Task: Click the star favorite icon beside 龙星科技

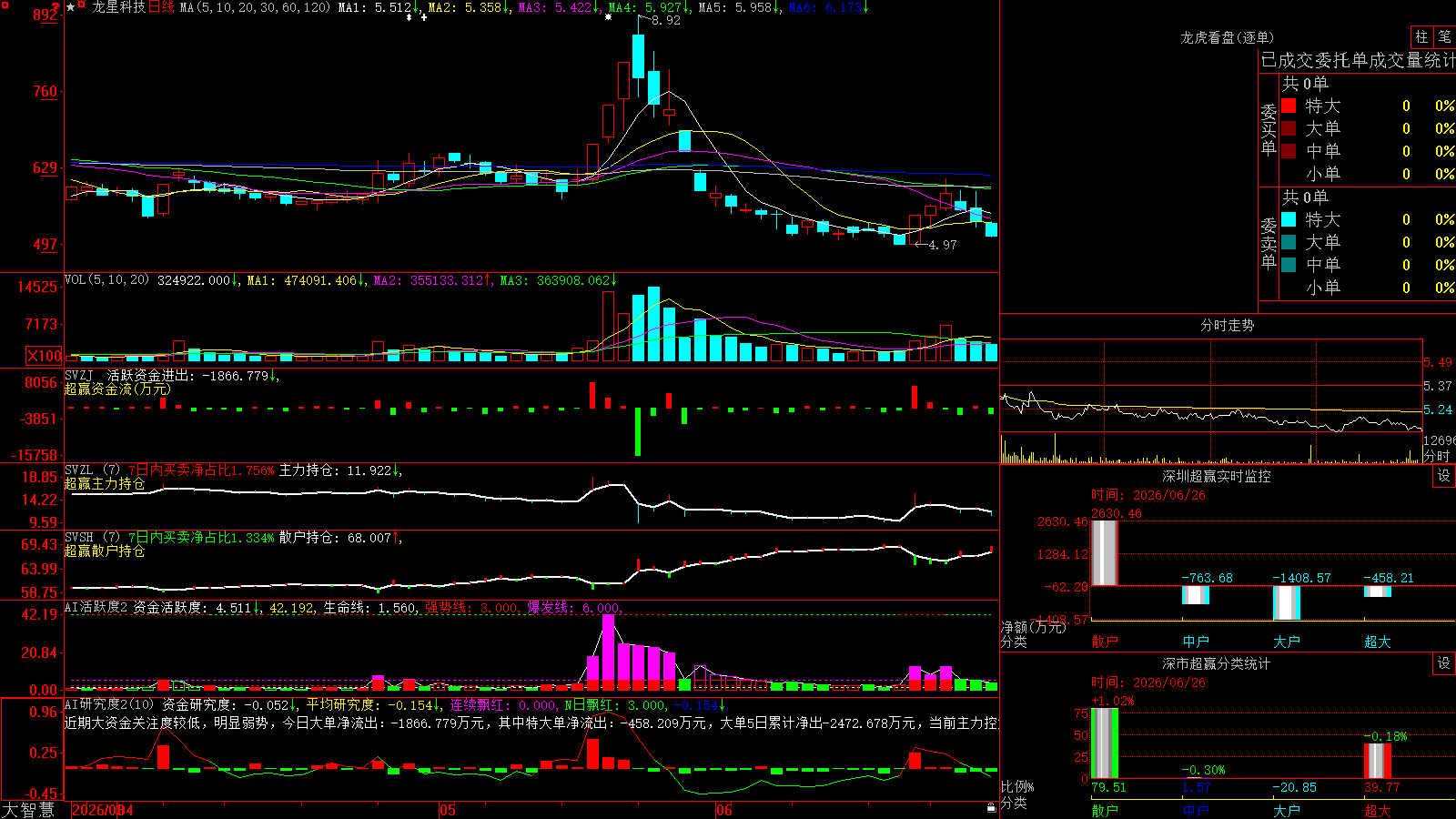Action: point(70,7)
